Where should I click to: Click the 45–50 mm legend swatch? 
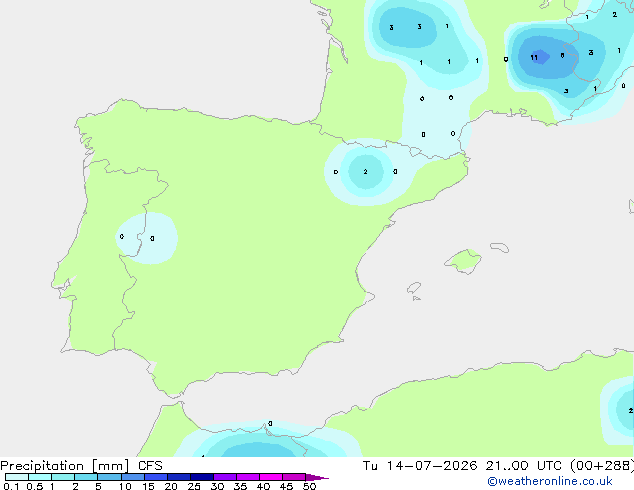click(294, 477)
